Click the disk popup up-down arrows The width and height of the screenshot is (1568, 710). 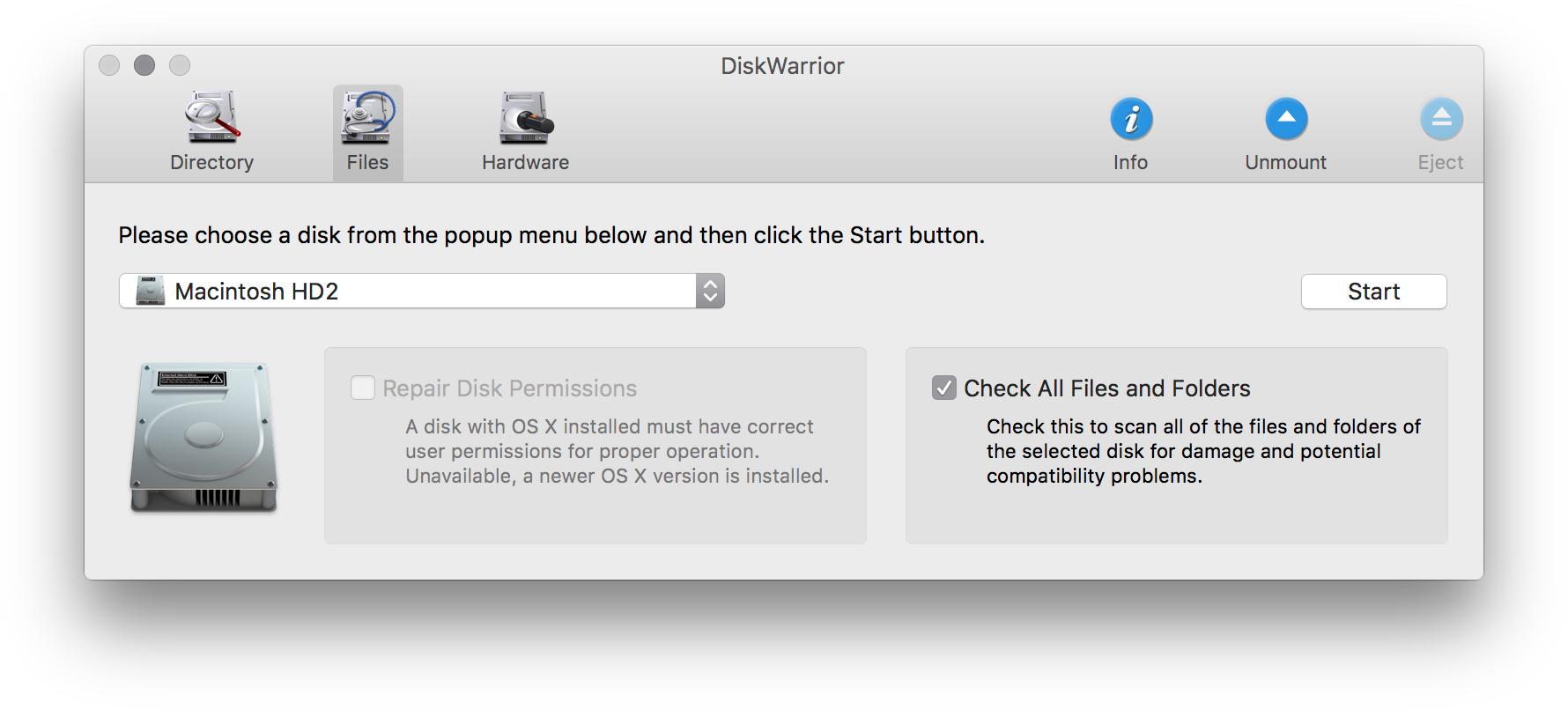tap(710, 291)
